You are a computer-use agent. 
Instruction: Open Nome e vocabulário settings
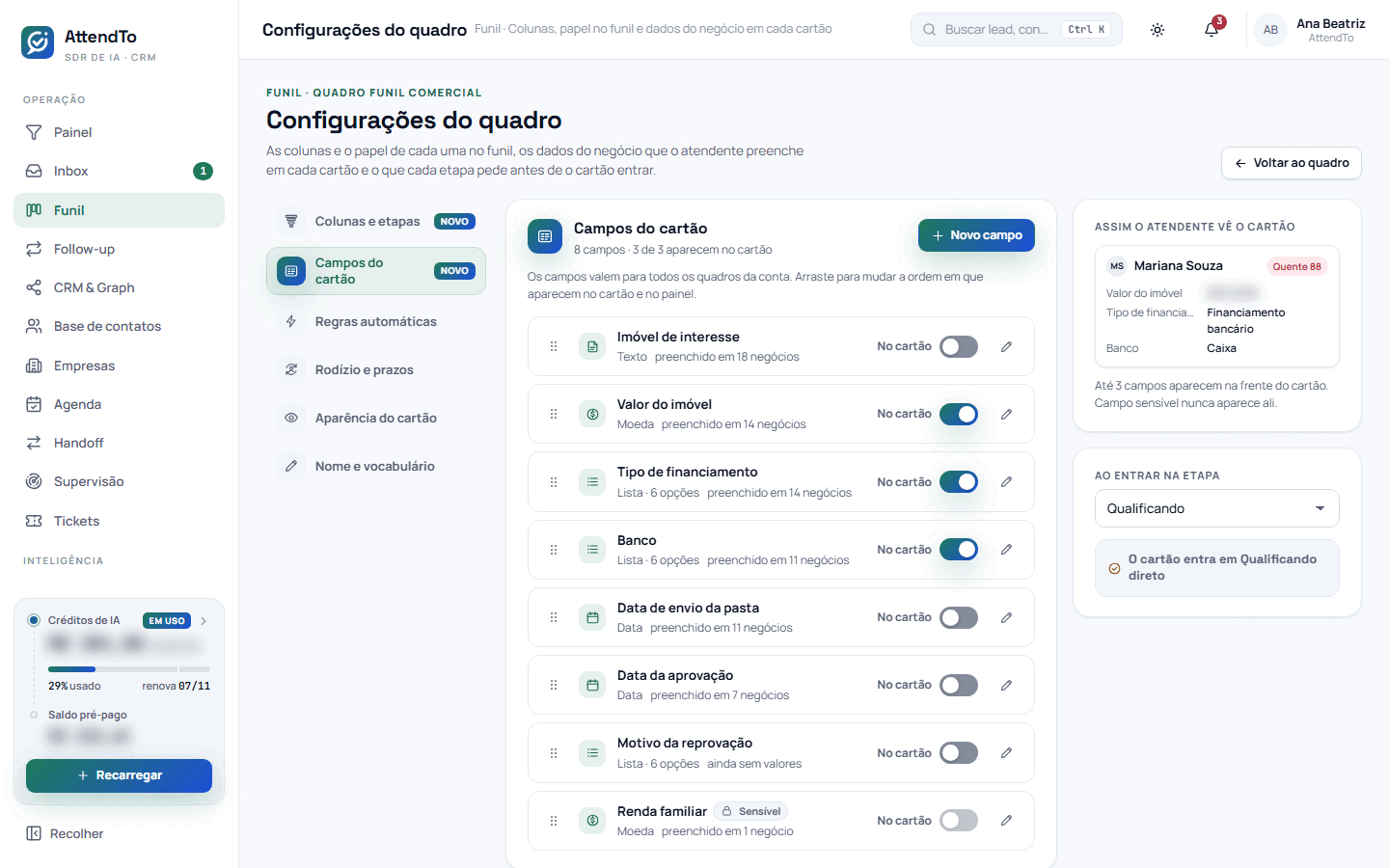[376, 466]
